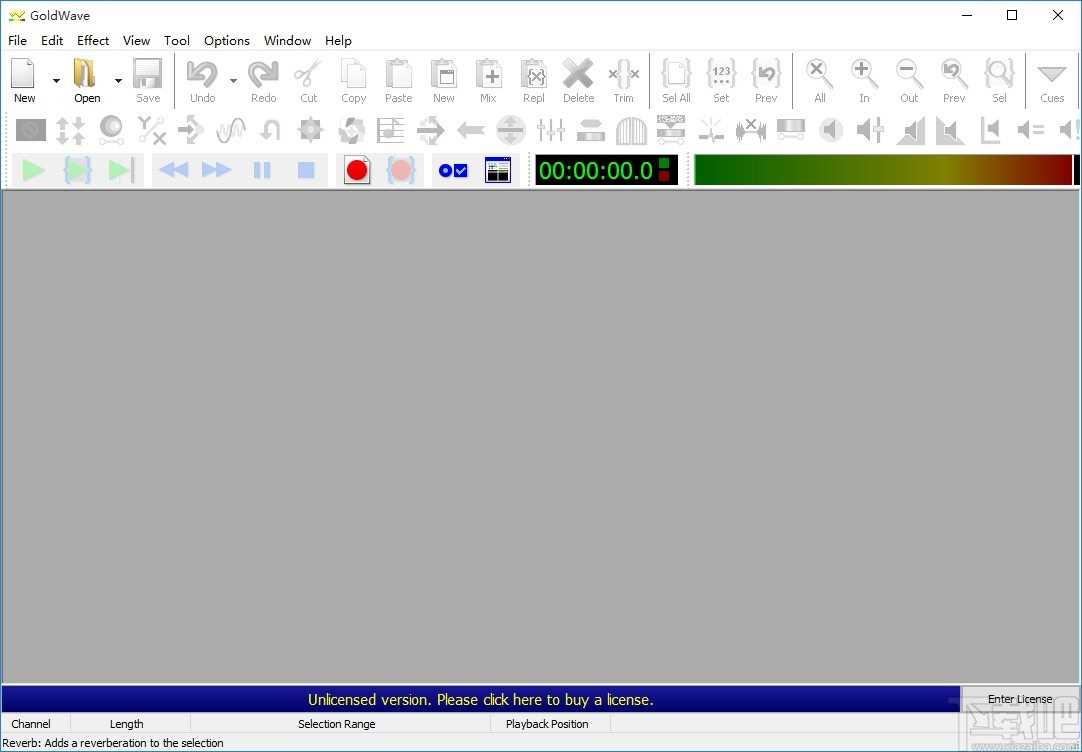Click the green time display counter
This screenshot has width=1082, height=752.
coord(596,170)
